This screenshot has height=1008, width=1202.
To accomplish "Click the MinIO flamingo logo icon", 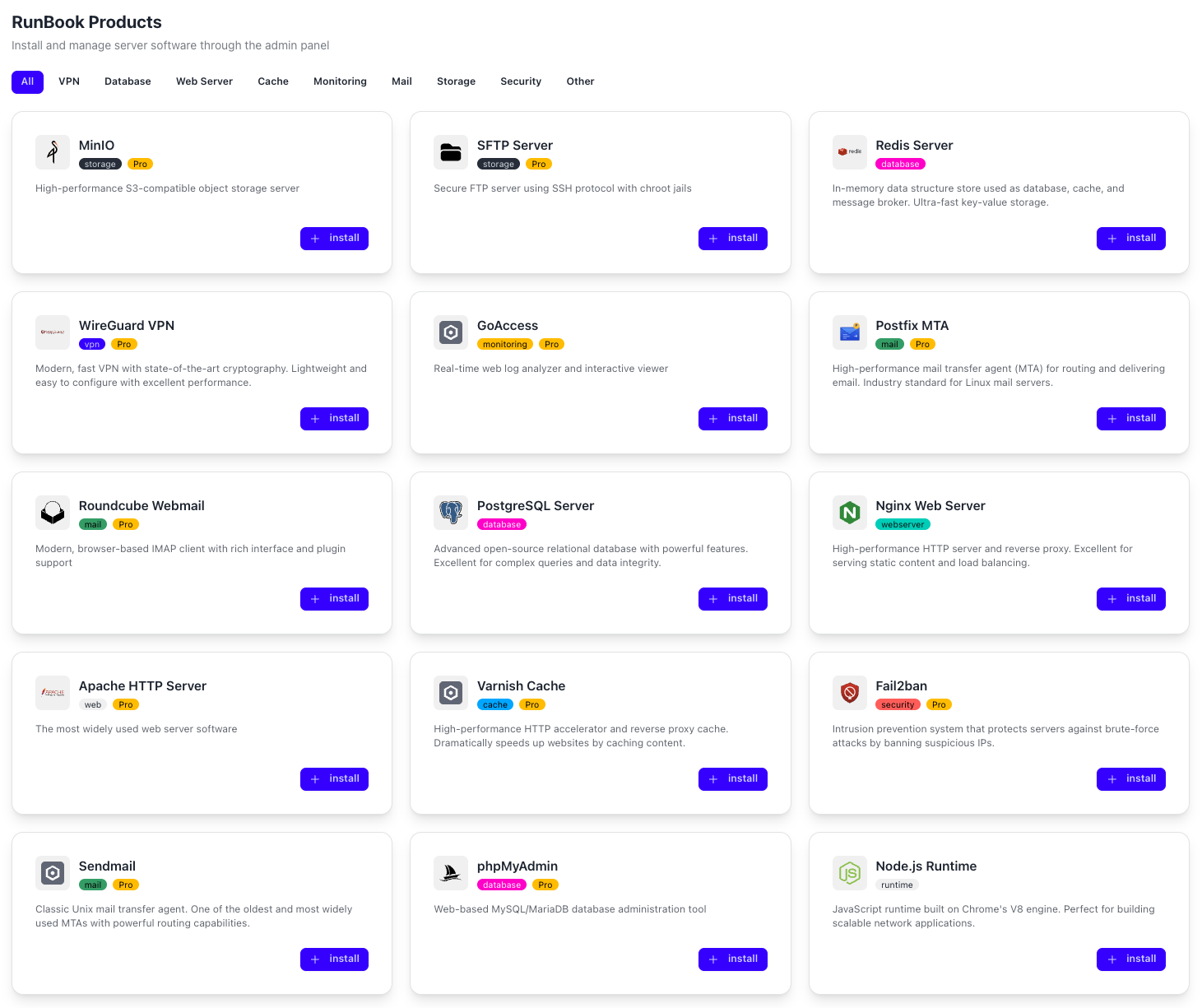I will (53, 152).
